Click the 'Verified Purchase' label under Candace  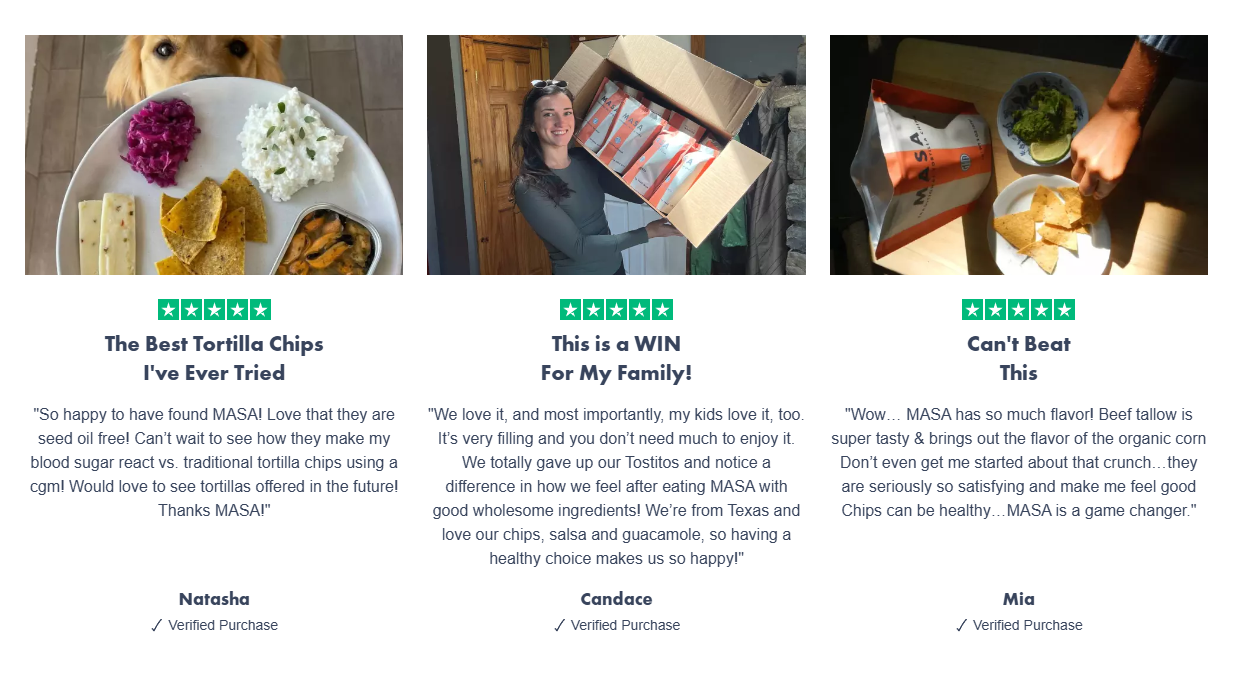625,625
